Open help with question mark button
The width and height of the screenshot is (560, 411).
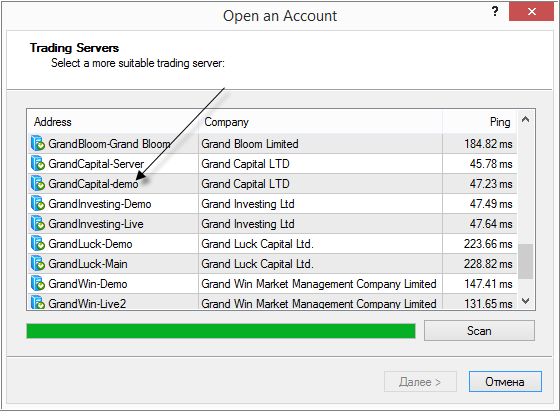coord(495,11)
